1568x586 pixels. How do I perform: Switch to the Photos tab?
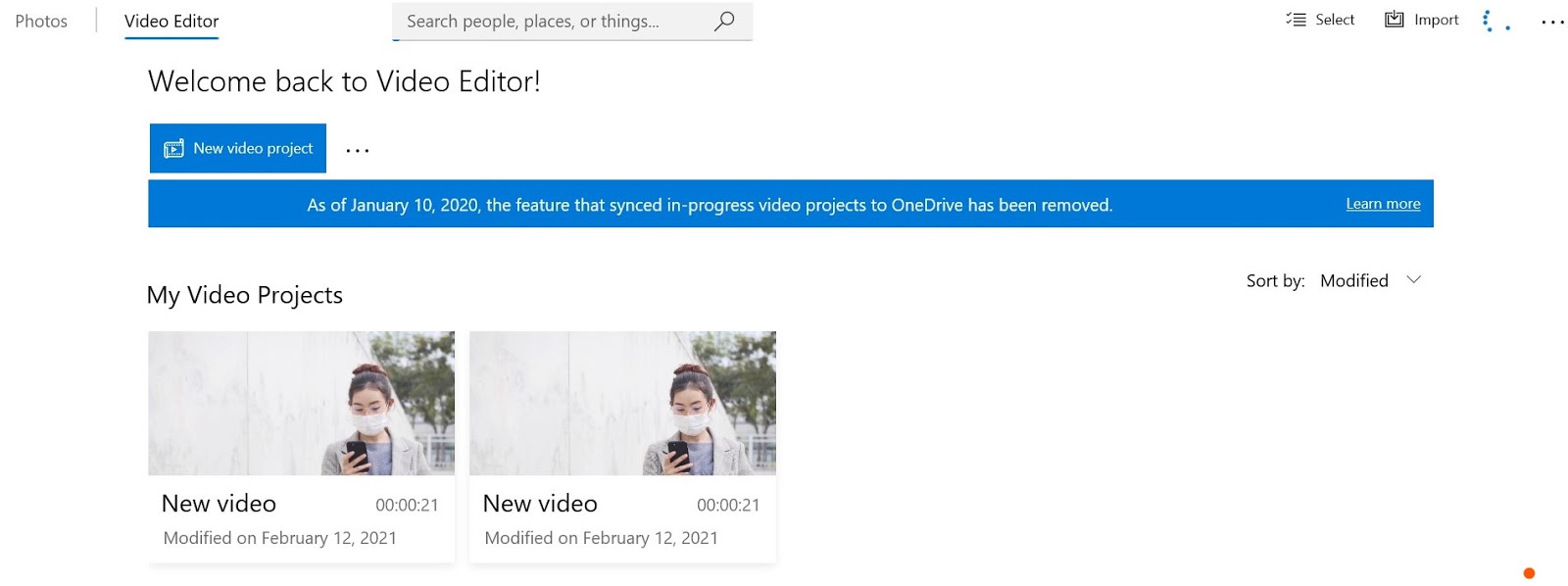[x=41, y=21]
